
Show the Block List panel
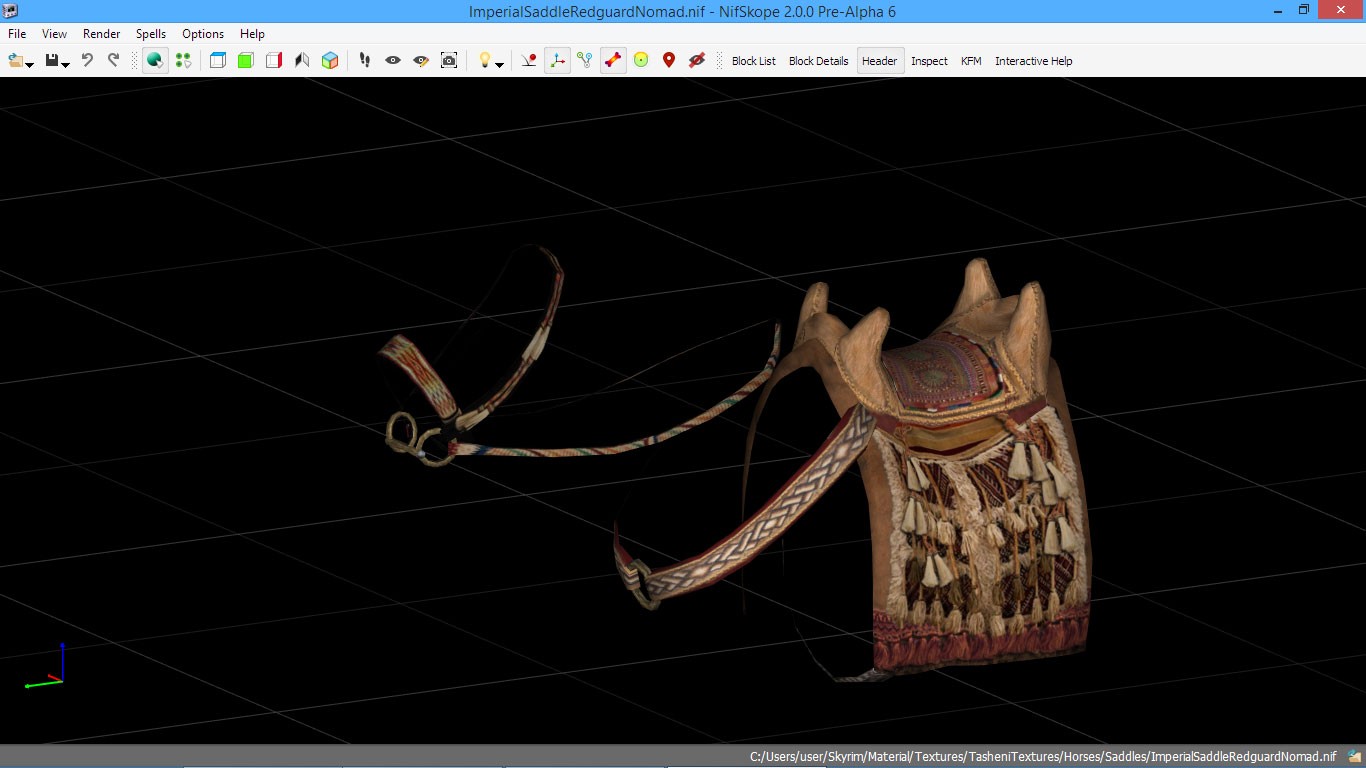click(x=753, y=61)
